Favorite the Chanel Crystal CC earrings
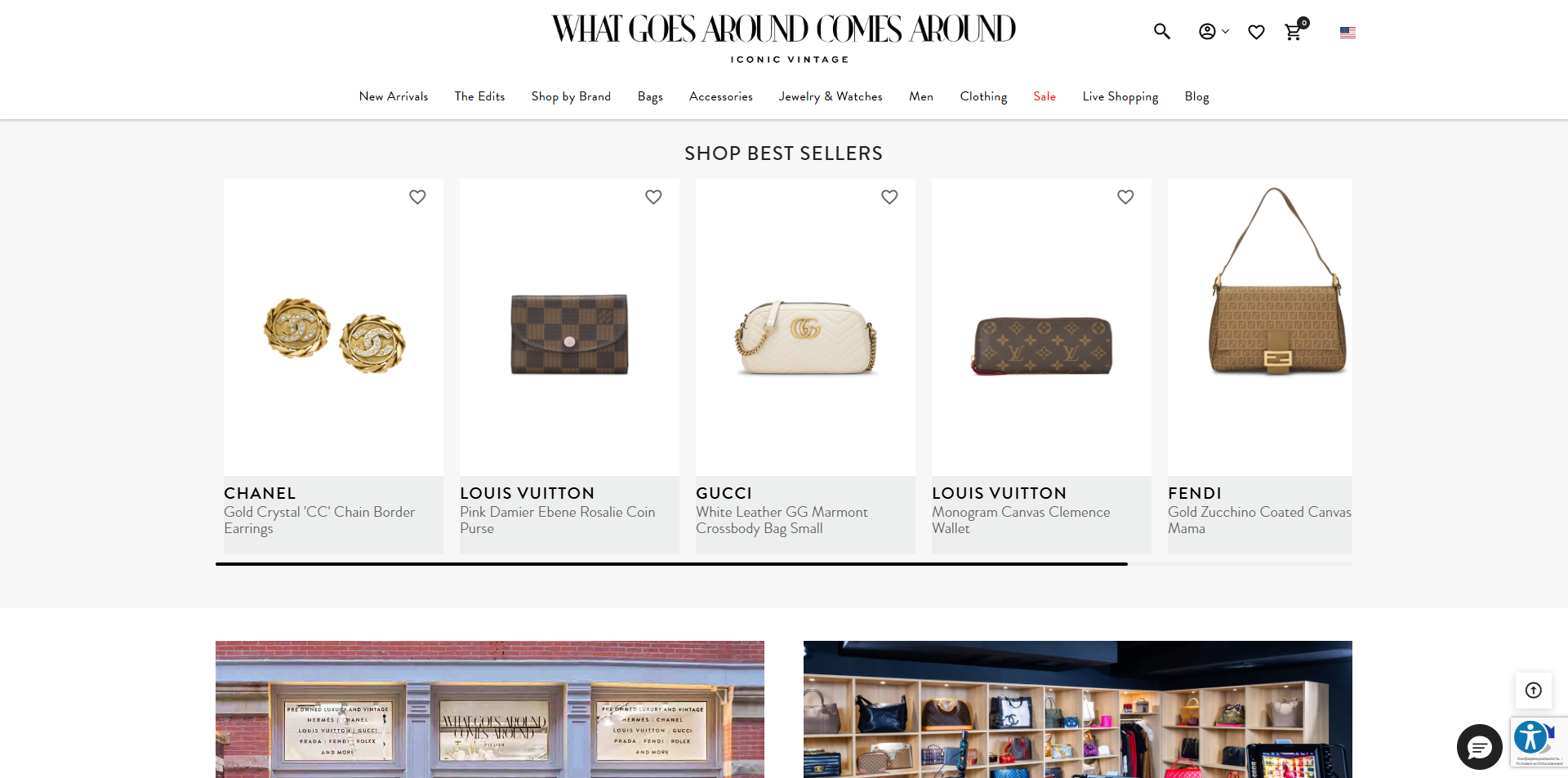This screenshot has height=778, width=1568. [x=417, y=197]
